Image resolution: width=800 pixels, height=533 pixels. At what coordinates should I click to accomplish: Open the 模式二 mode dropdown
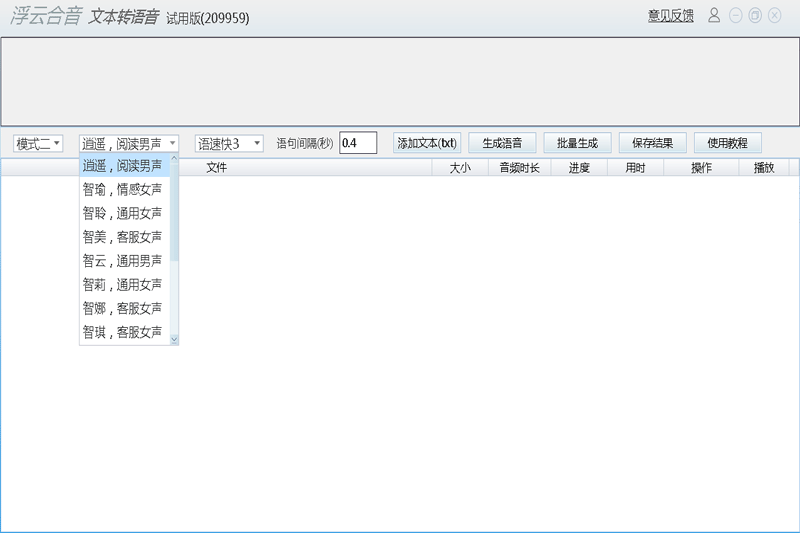point(38,143)
